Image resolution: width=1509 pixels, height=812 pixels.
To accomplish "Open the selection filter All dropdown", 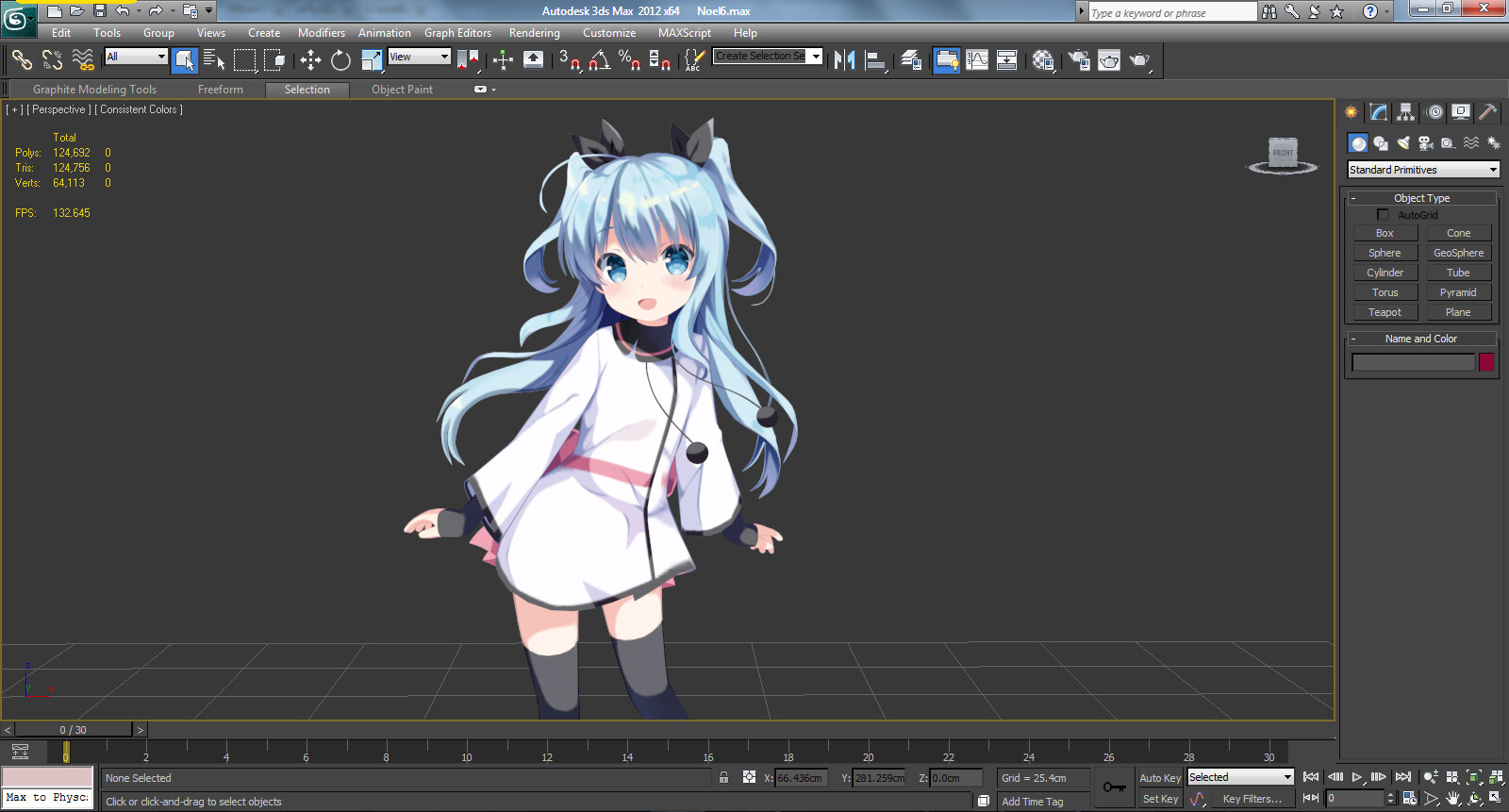I will coord(136,57).
